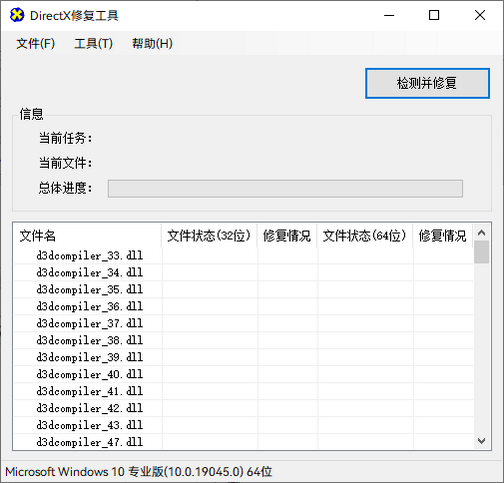Screen dimensions: 504x483
Task: Click the file list scrollbar thumb
Action: (x=481, y=252)
